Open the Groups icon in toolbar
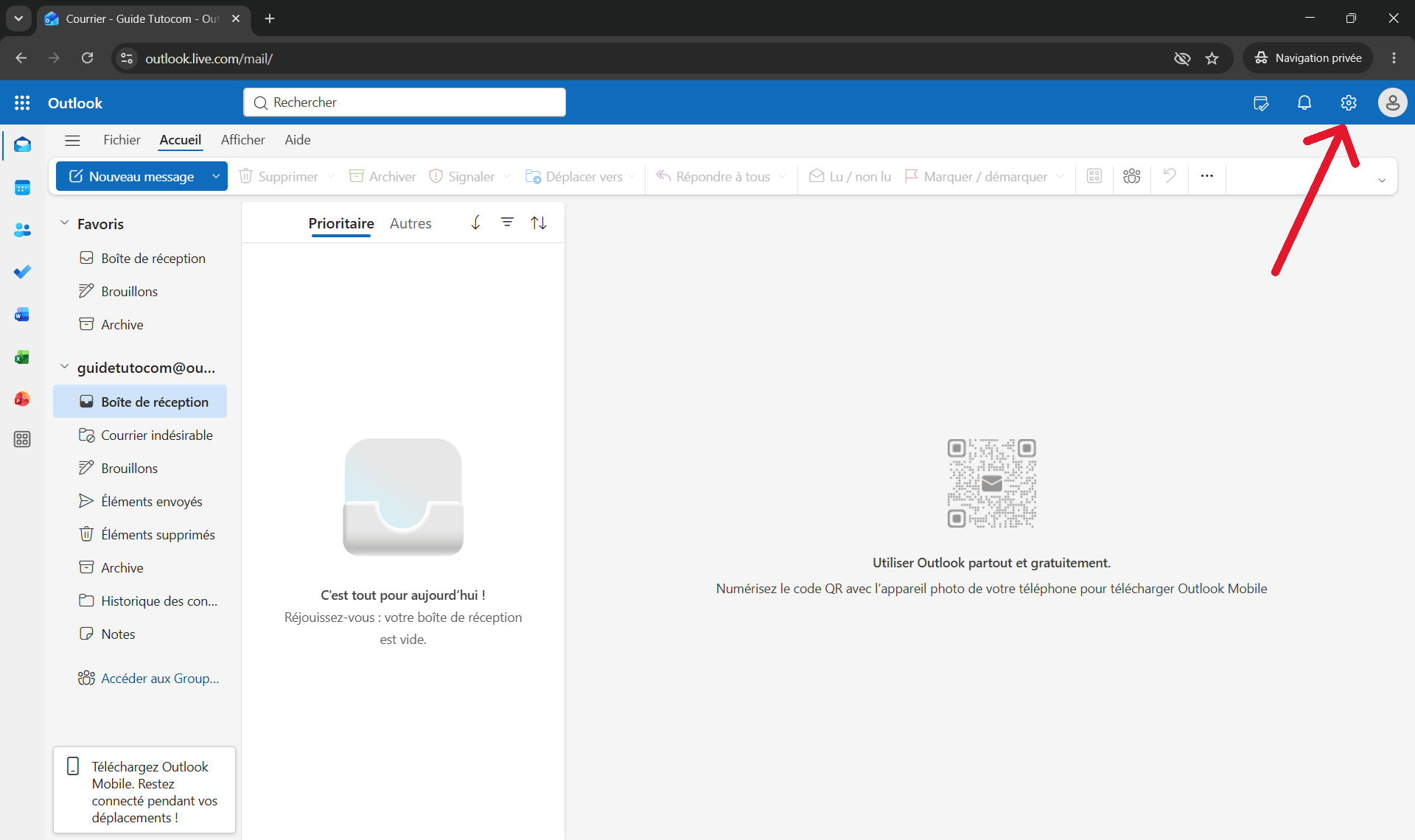Screen dimensions: 1415x840 click(x=1132, y=176)
